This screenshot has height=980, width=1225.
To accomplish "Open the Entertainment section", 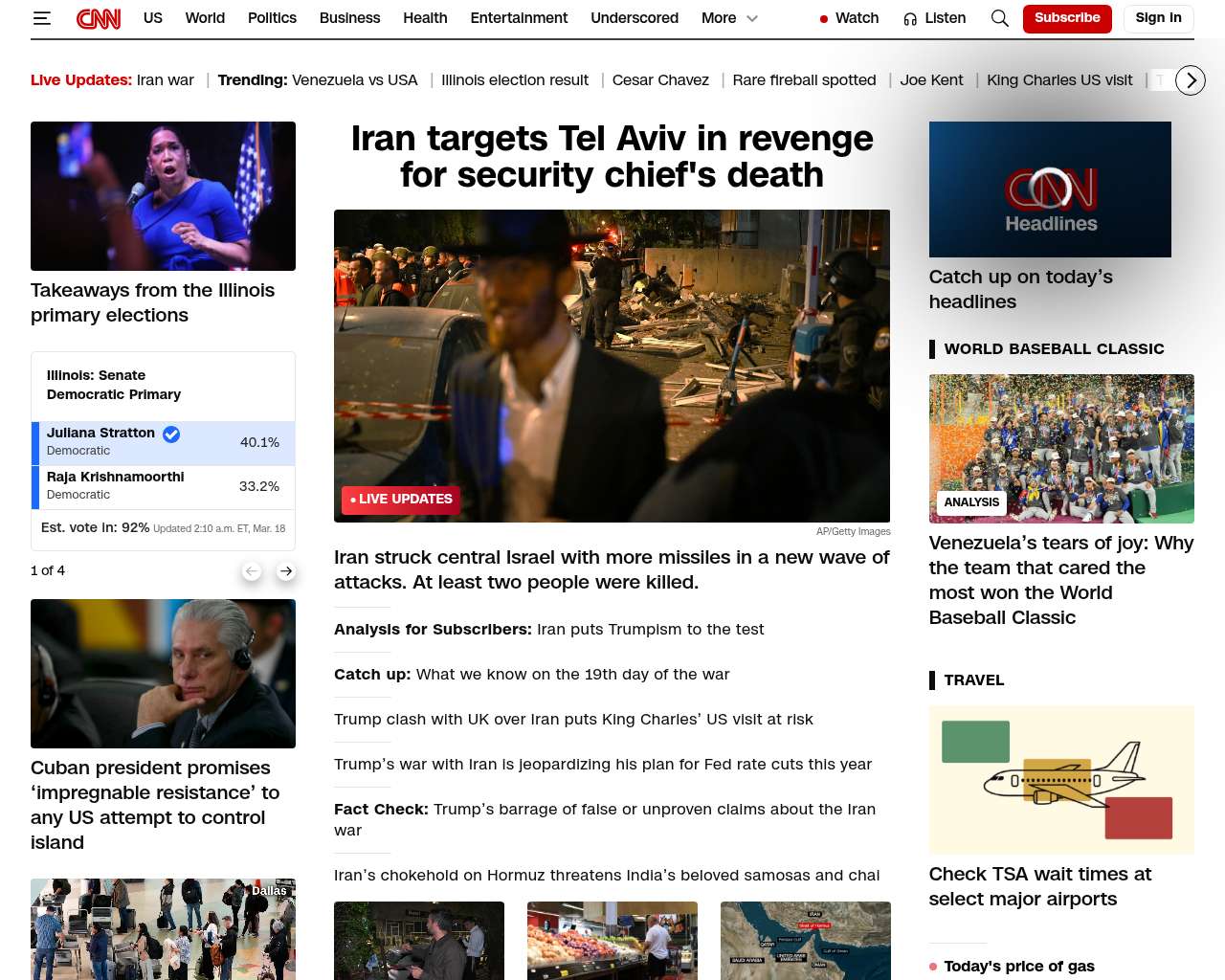I will (x=519, y=18).
